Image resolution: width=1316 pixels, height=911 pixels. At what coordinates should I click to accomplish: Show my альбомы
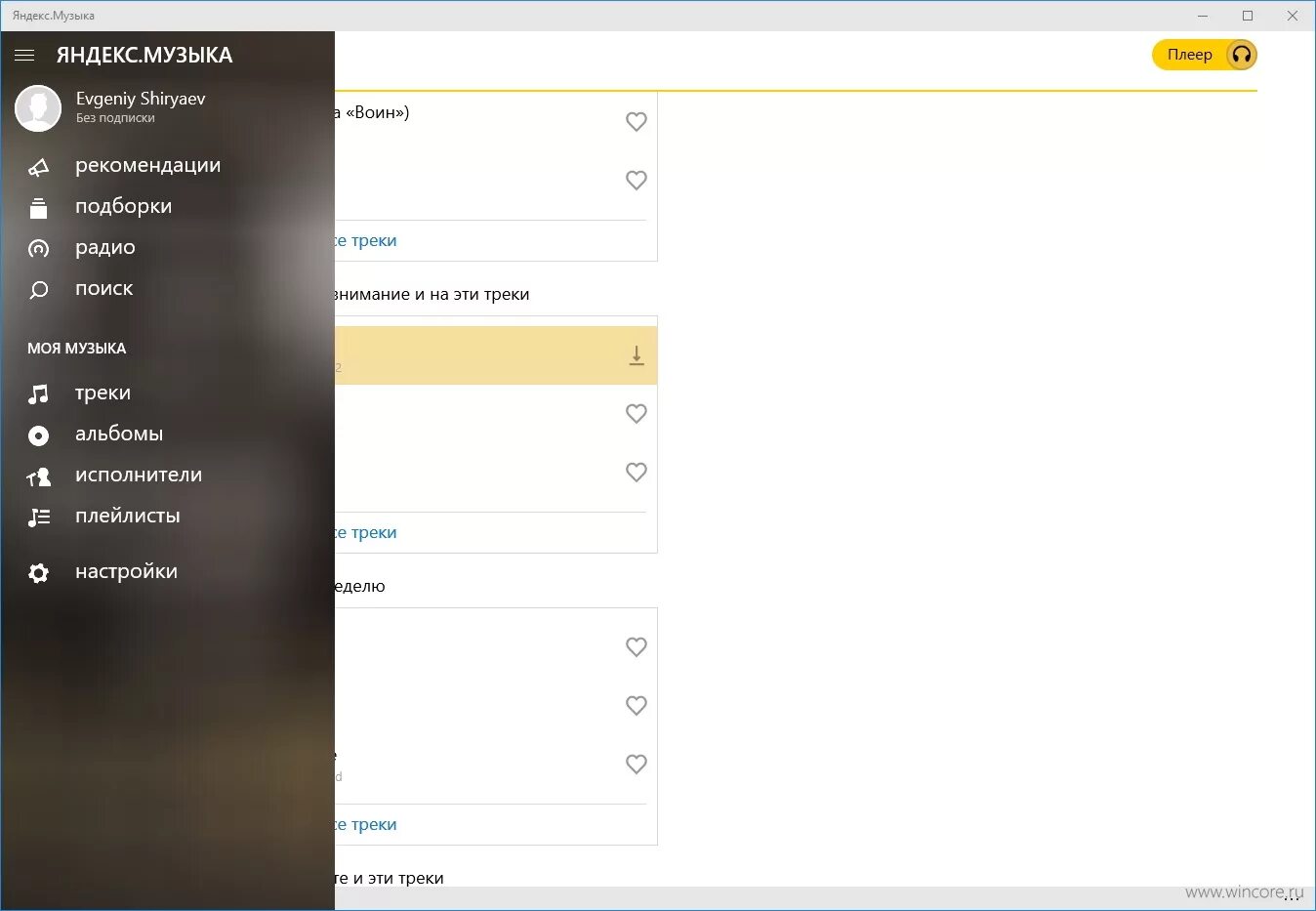click(x=119, y=434)
